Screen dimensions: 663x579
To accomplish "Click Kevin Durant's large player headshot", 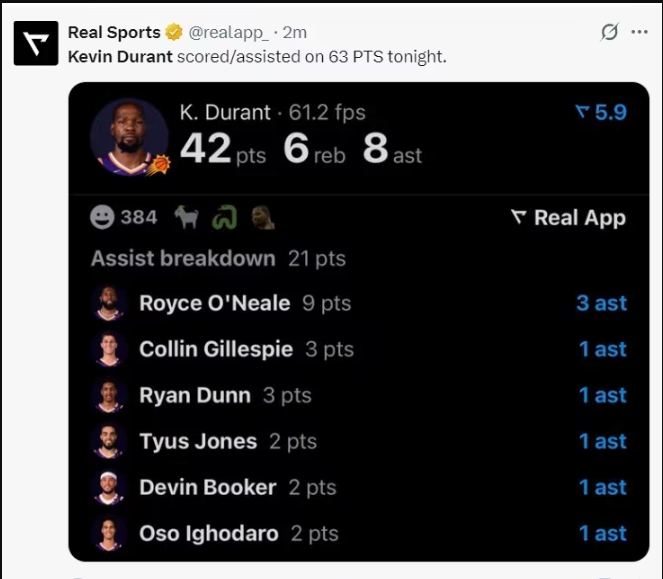I will 129,138.
